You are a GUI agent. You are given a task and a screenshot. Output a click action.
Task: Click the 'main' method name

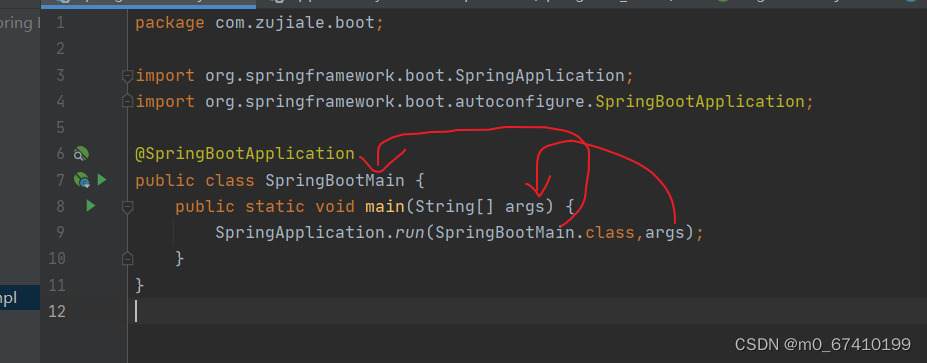tap(385, 206)
